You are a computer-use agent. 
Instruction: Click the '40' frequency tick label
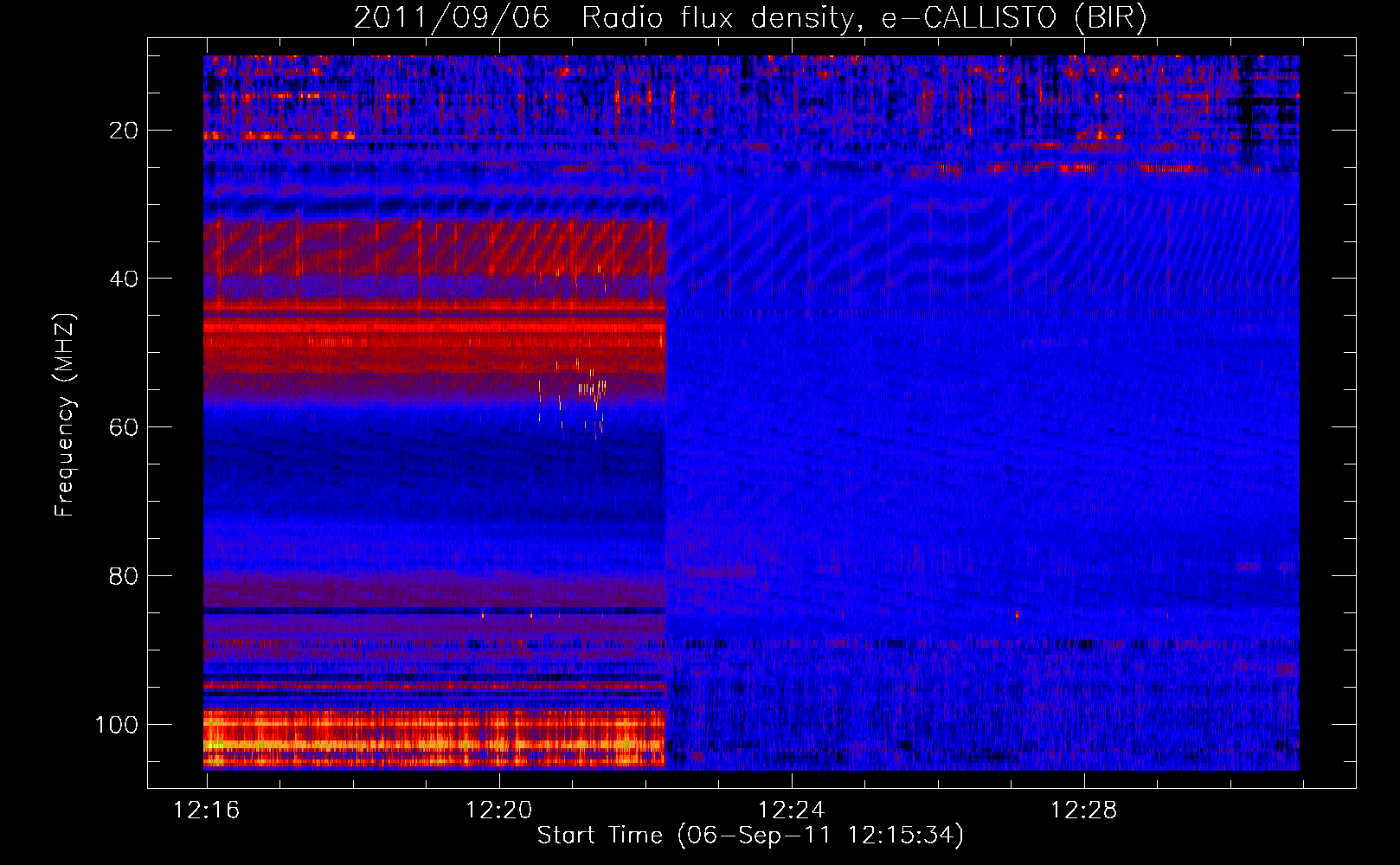click(124, 279)
